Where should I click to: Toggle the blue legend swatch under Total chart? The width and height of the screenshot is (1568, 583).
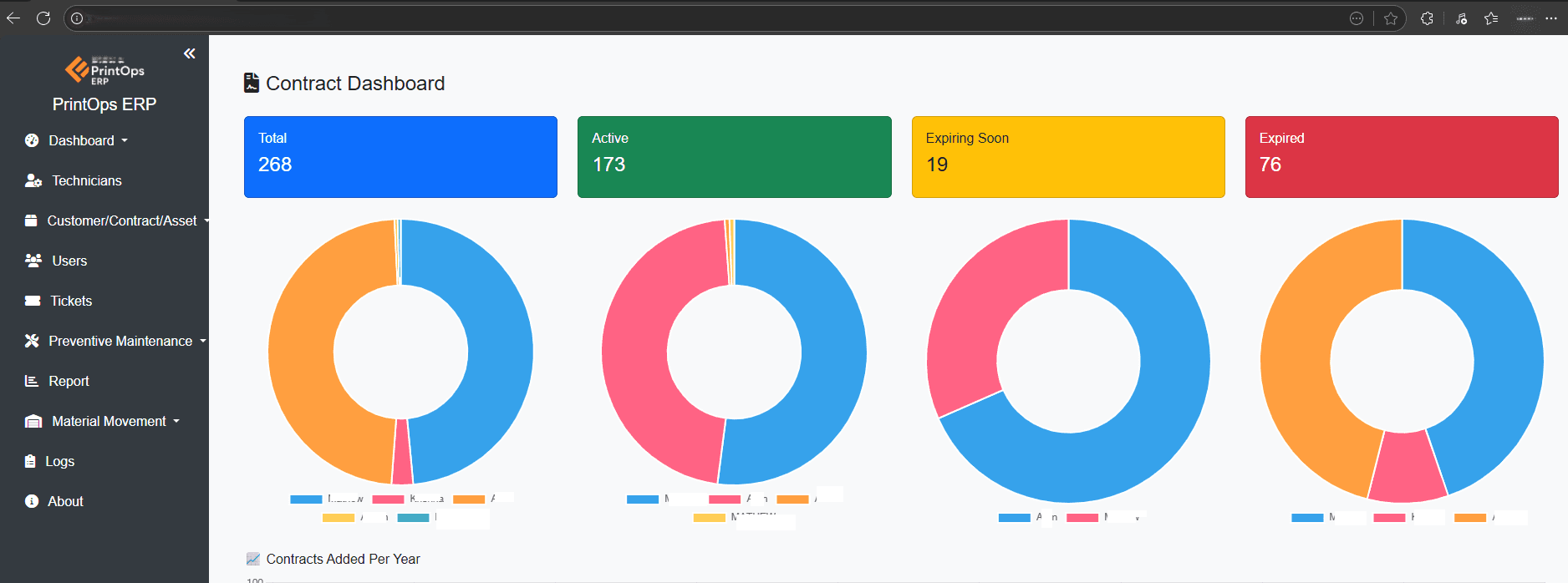point(306,499)
